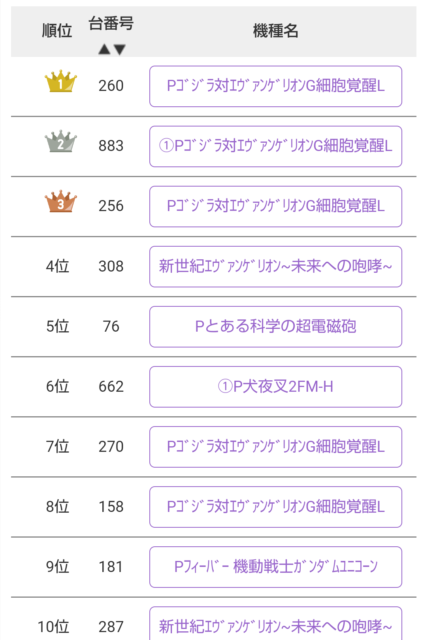Select ①P犬夜叉2FM-H machine button
The height and width of the screenshot is (640, 422).
(275, 387)
